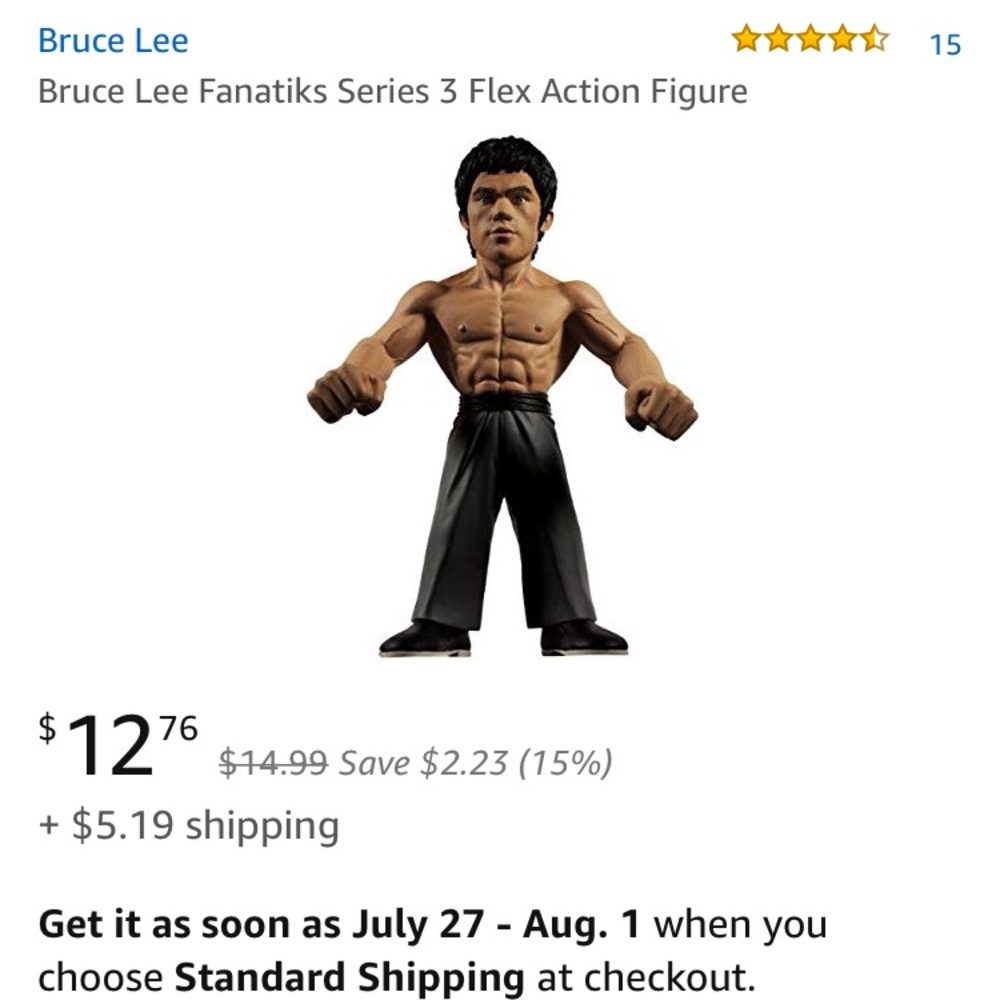This screenshot has width=1000, height=1000.
Task: Click the Standard Shipping text
Action: tap(349, 975)
